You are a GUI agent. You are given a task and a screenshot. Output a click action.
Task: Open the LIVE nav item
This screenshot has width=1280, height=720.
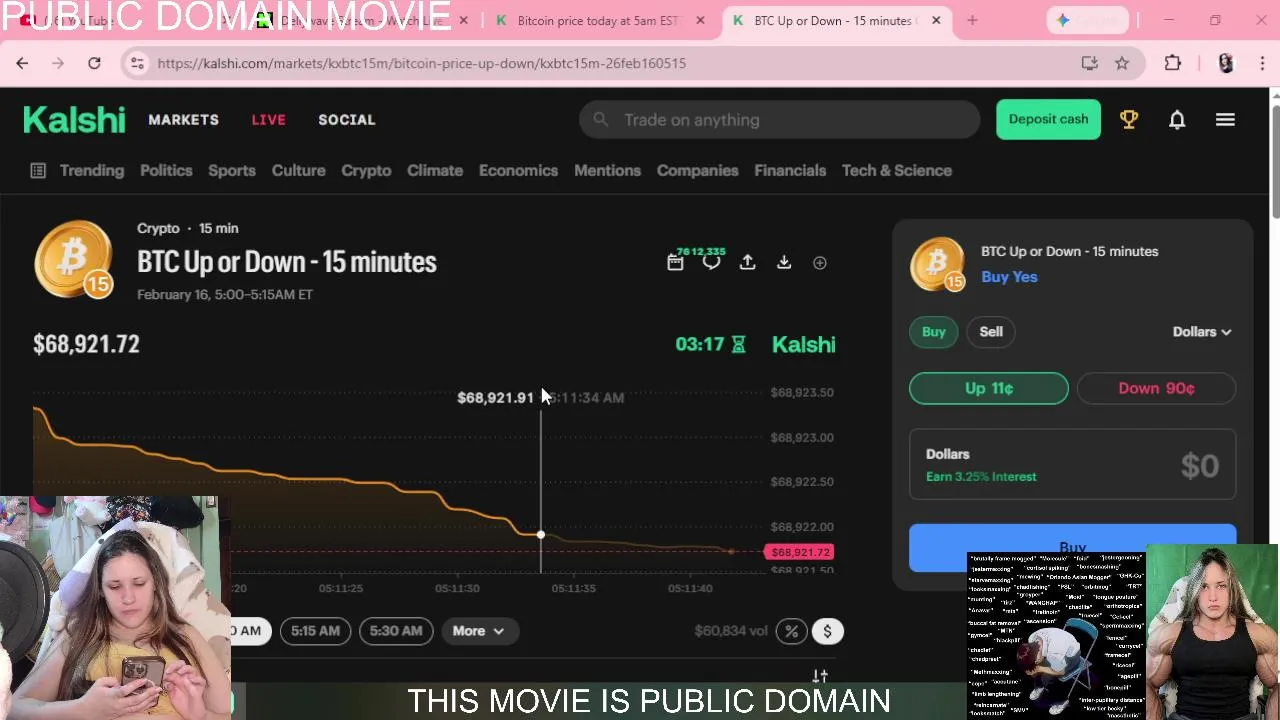pyautogui.click(x=268, y=119)
